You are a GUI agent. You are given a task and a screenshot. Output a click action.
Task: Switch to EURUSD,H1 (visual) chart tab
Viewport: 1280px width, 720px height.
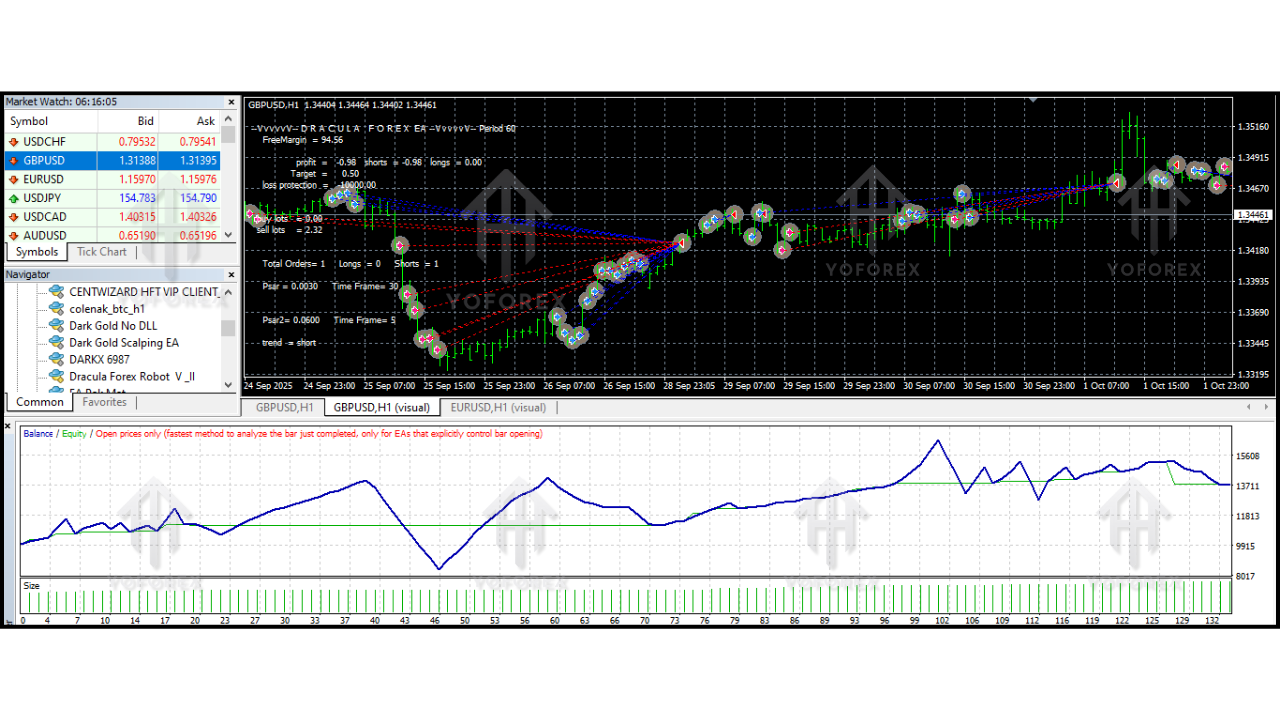(x=498, y=408)
